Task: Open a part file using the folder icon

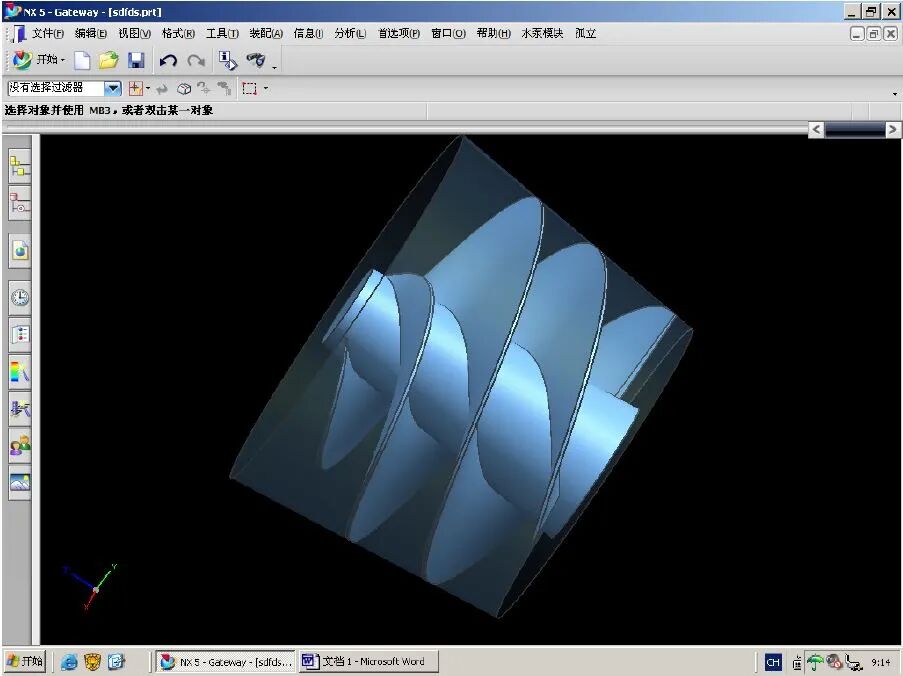Action: (x=108, y=60)
